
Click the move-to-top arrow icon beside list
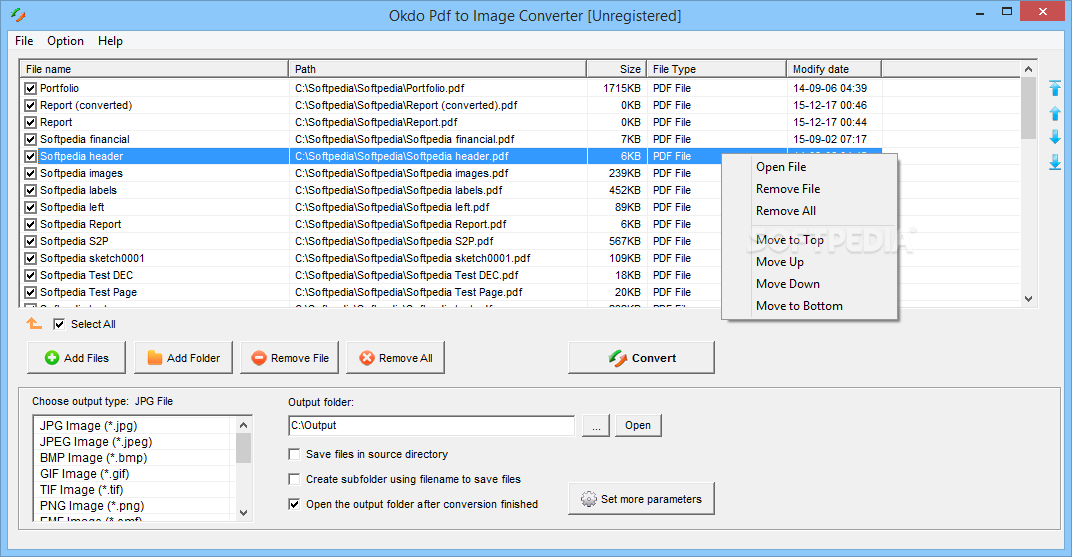pyautogui.click(x=1055, y=88)
